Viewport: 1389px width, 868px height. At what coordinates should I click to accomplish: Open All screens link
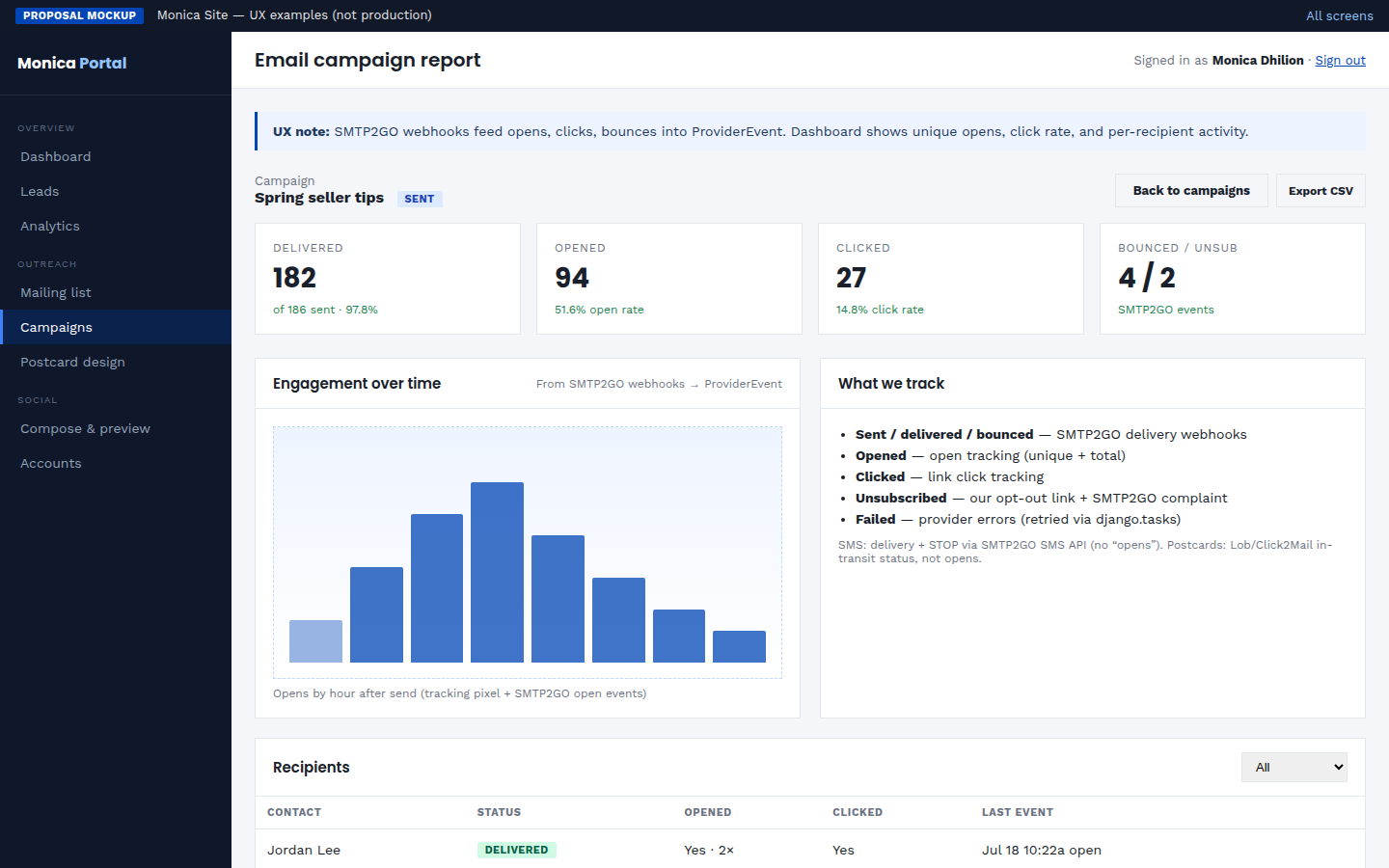tap(1339, 15)
